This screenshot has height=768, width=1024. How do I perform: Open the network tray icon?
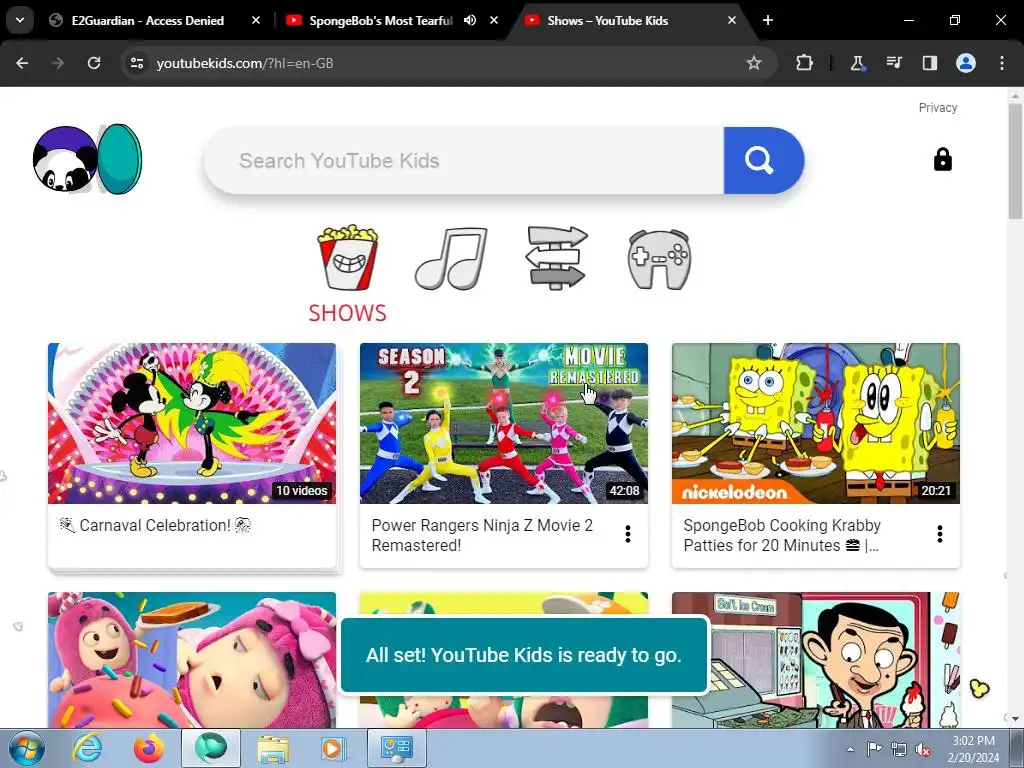pyautogui.click(x=899, y=749)
